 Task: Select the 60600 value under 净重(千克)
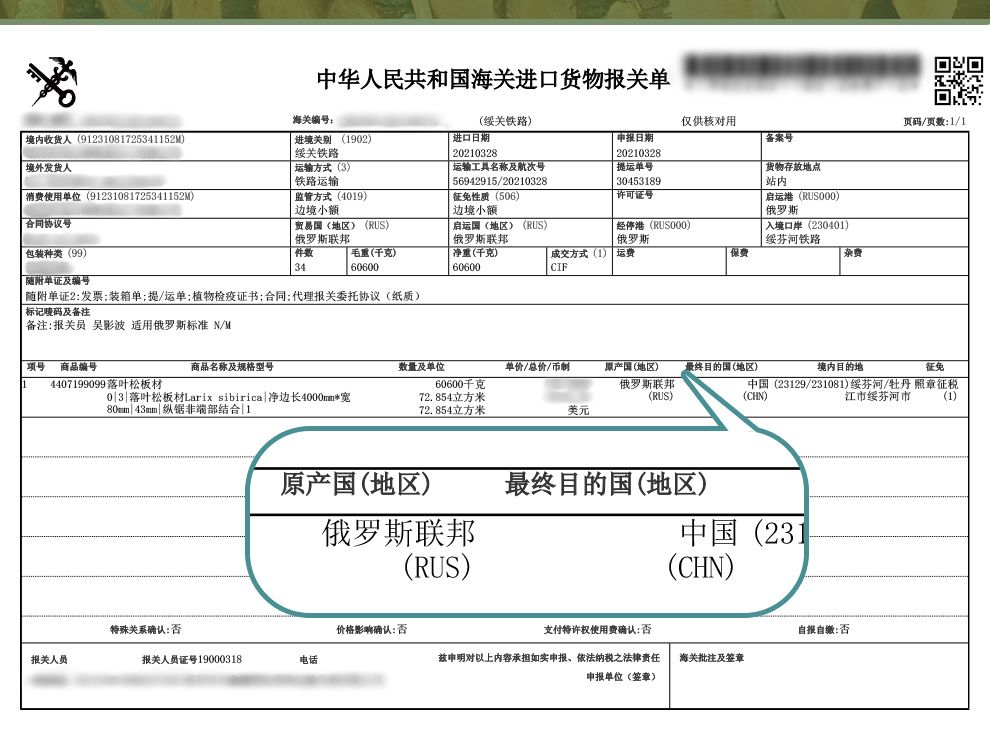pos(467,268)
